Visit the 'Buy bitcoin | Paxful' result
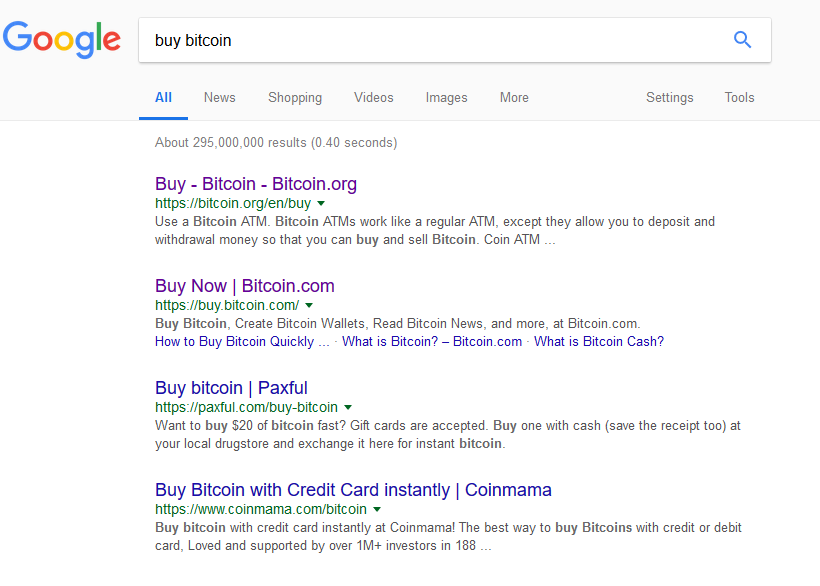Screen dimensions: 820x586 (231, 388)
